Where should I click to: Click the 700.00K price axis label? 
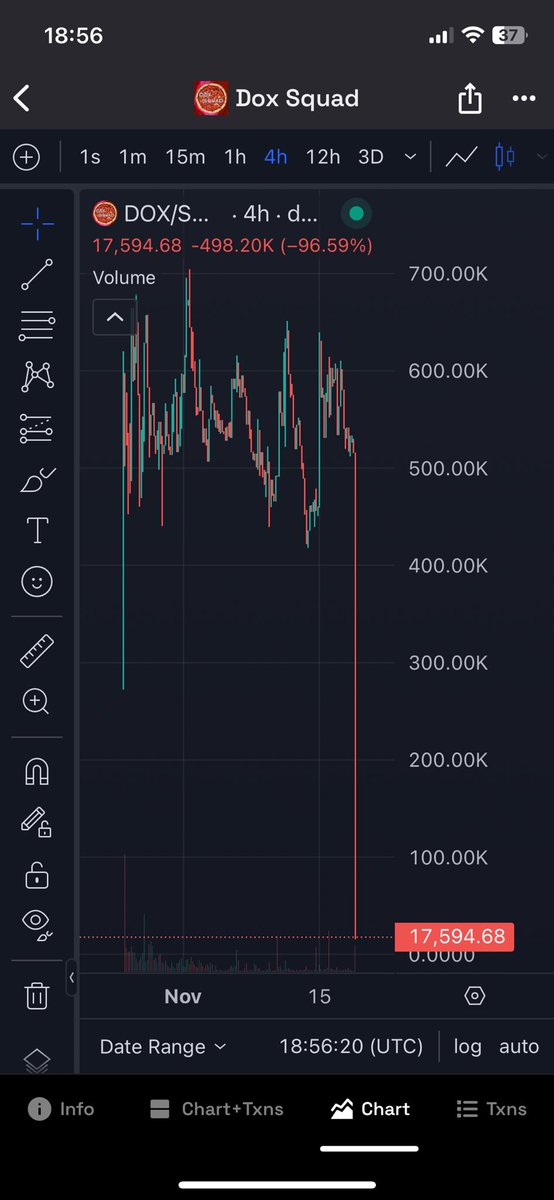[x=448, y=273]
